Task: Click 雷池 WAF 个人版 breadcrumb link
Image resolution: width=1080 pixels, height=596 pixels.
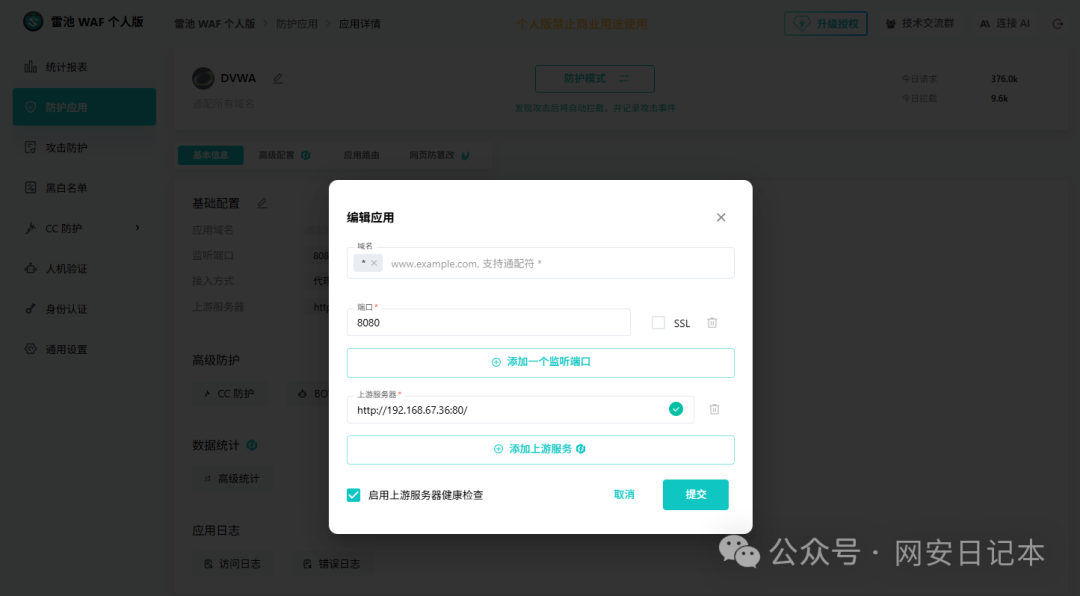Action: tap(214, 23)
